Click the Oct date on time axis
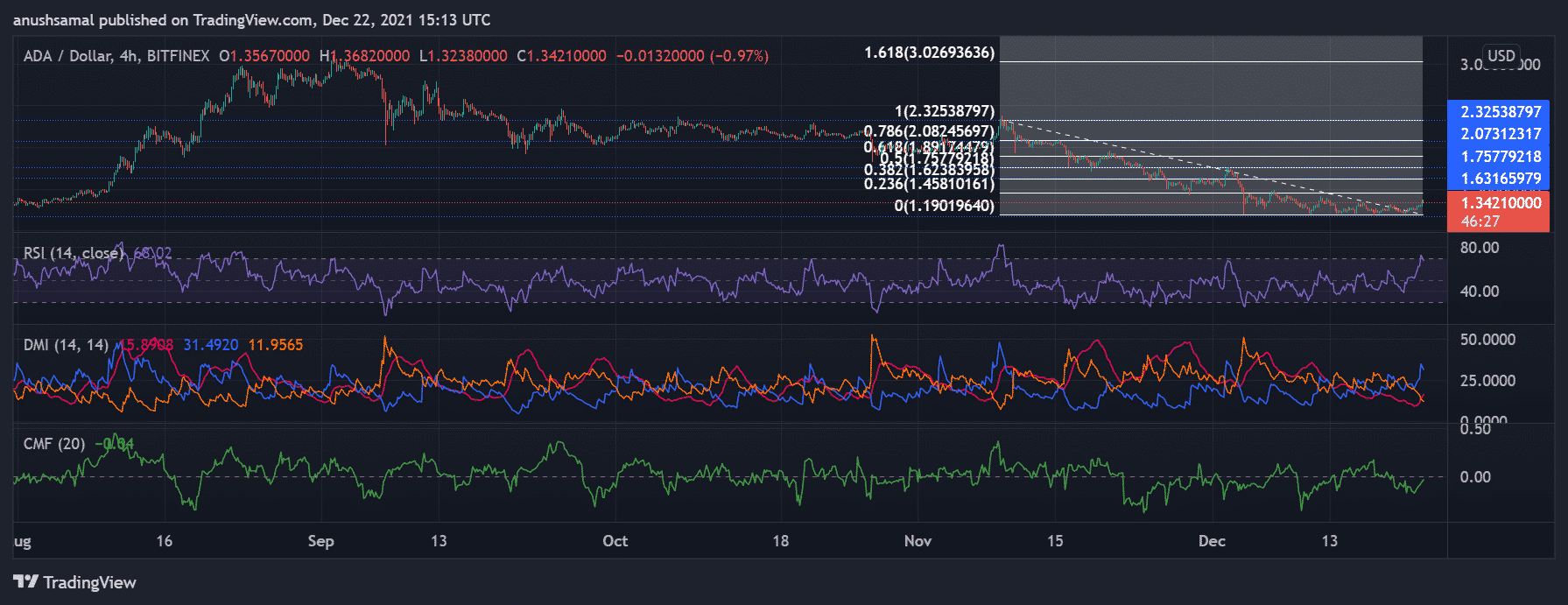 (x=615, y=541)
